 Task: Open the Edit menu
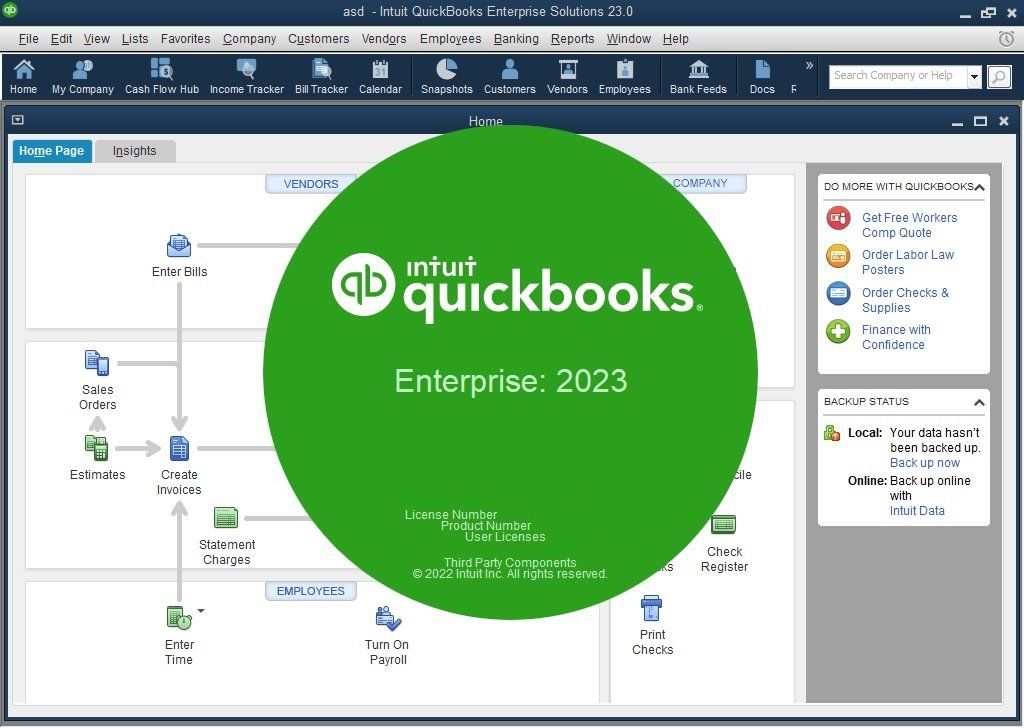[61, 39]
